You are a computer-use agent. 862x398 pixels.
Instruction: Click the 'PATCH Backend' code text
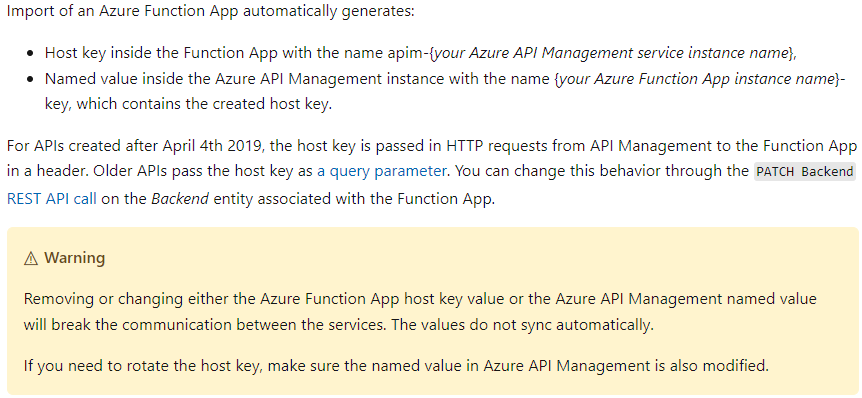pyautogui.click(x=805, y=172)
